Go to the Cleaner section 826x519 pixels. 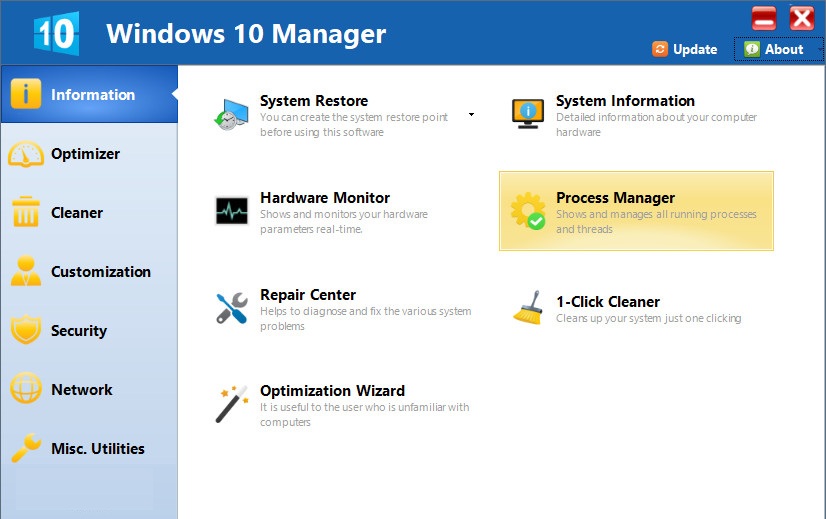tap(90, 212)
